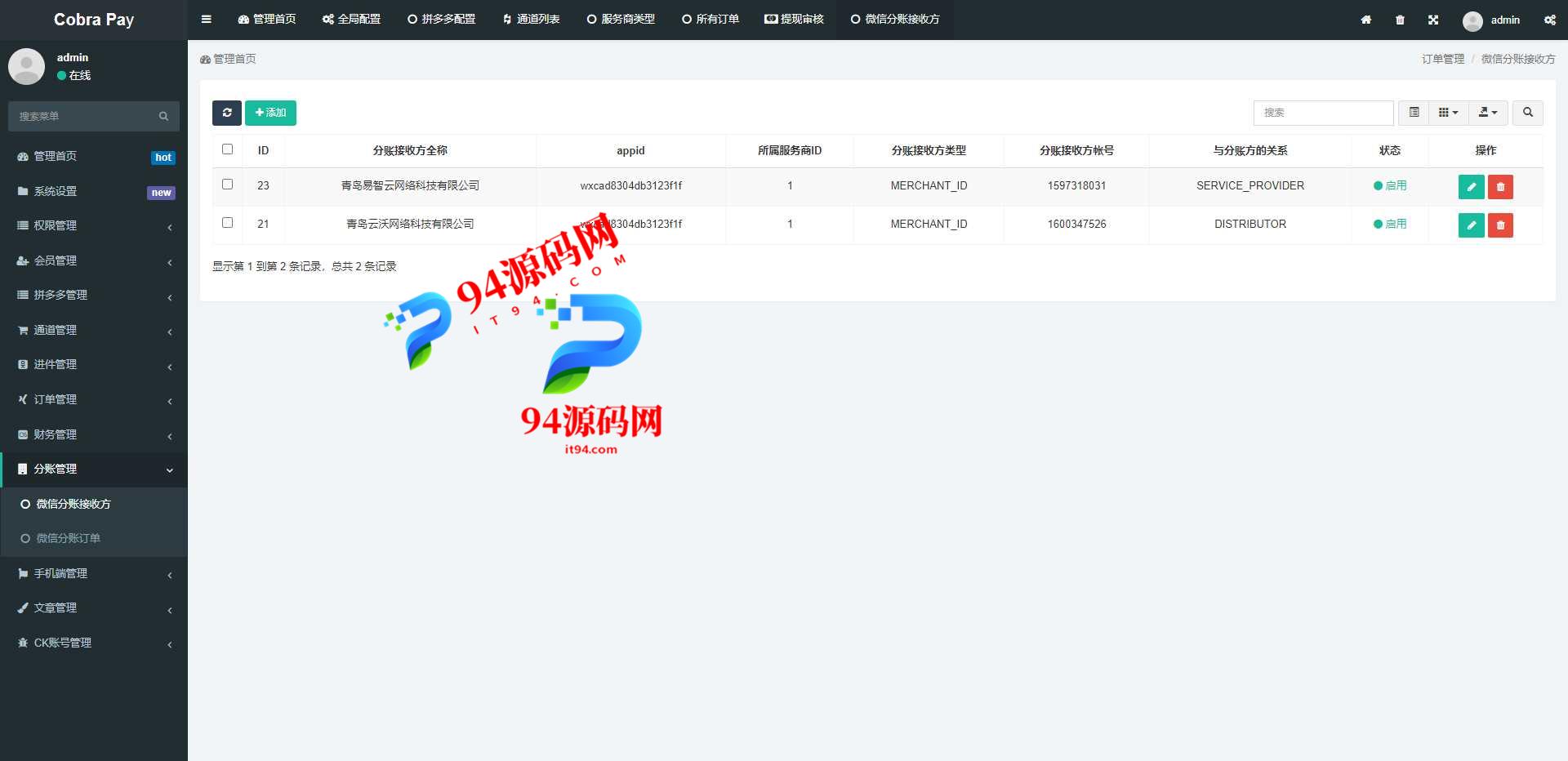
Task: Edit row 21 with the pencil icon
Action: 1471,225
